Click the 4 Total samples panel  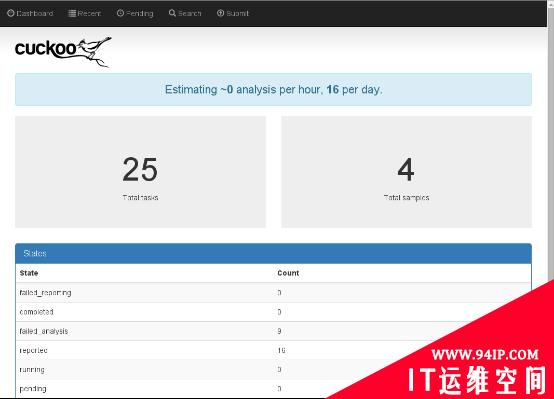(x=406, y=172)
